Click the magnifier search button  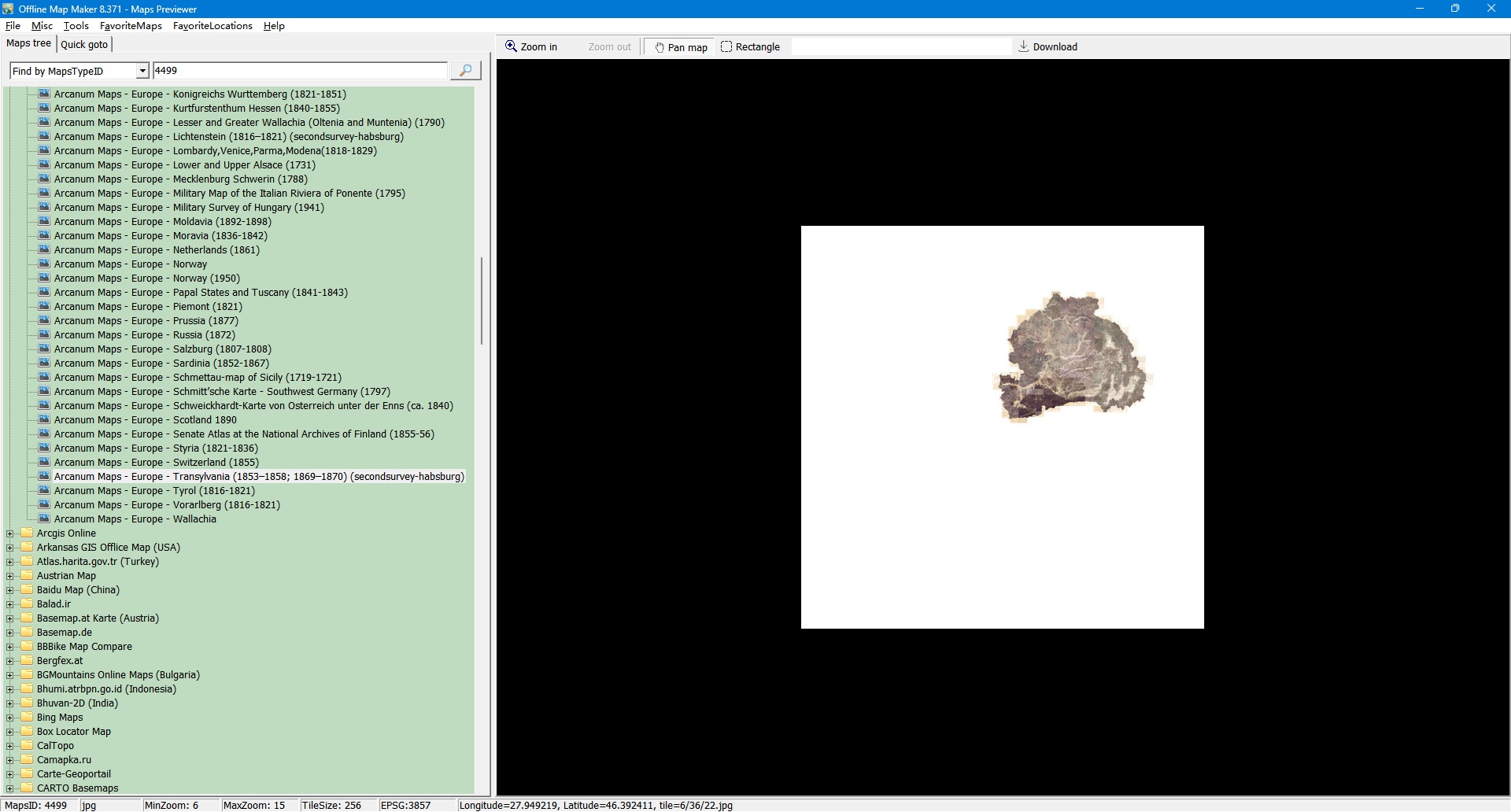(465, 71)
